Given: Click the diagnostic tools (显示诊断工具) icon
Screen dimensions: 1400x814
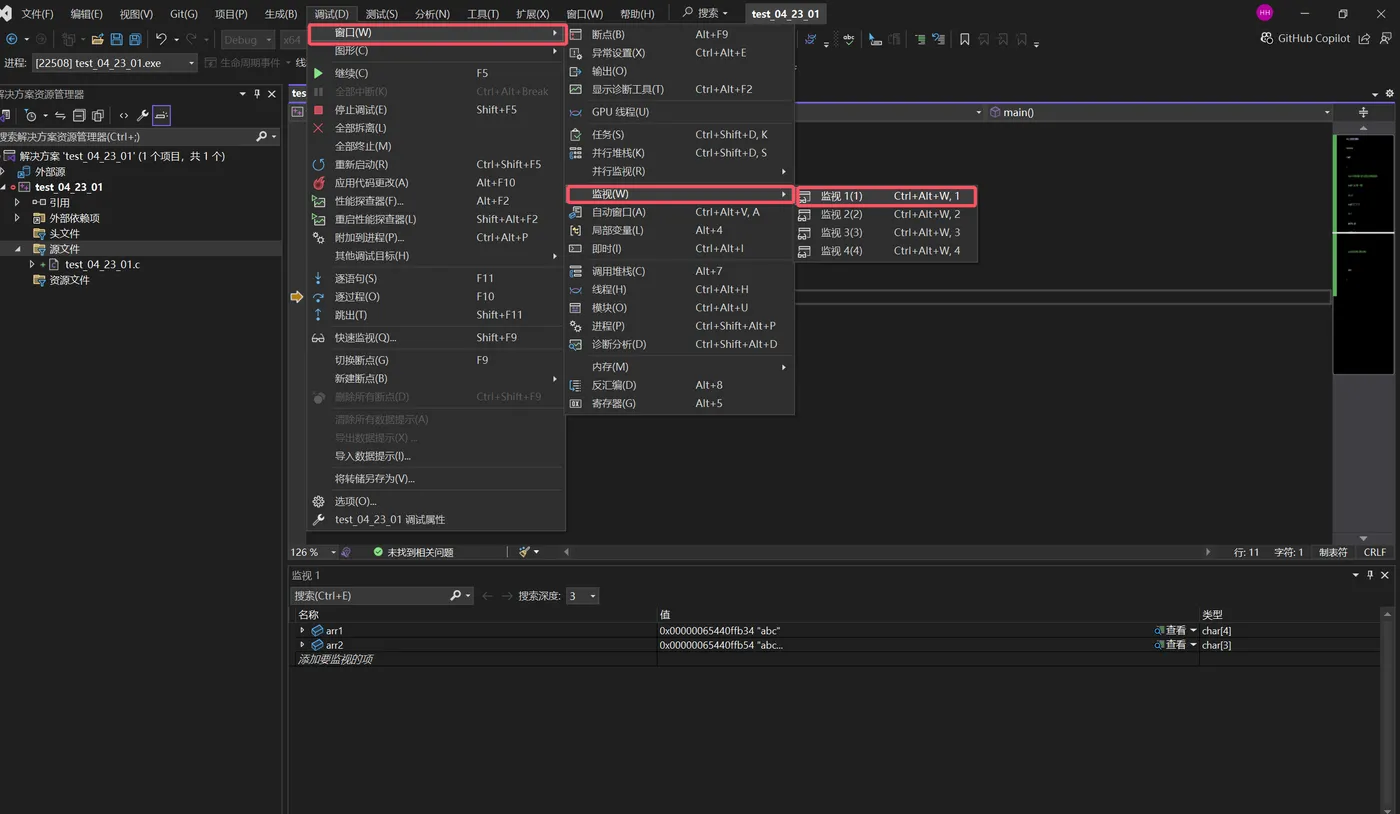Looking at the screenshot, I should tap(575, 89).
